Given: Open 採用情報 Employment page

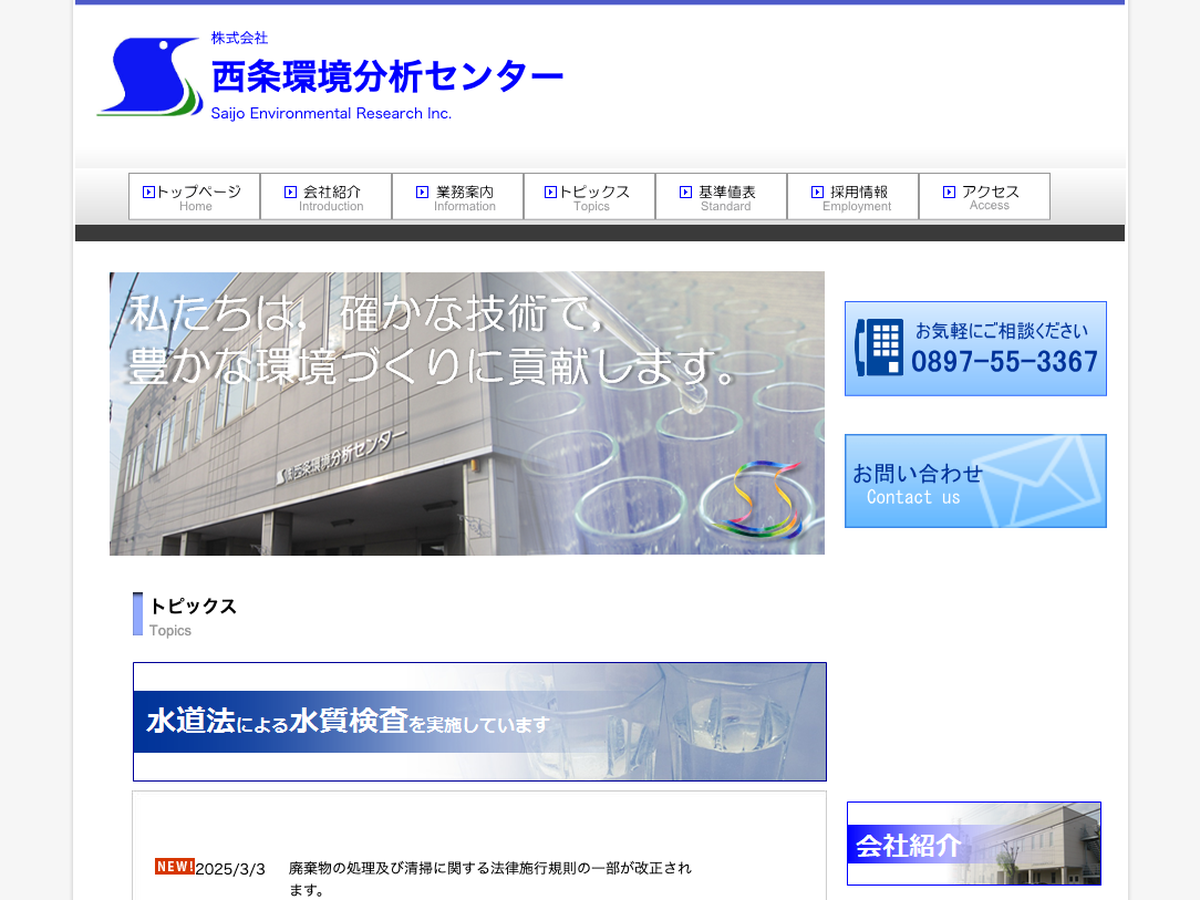Looking at the screenshot, I should pos(853,197).
